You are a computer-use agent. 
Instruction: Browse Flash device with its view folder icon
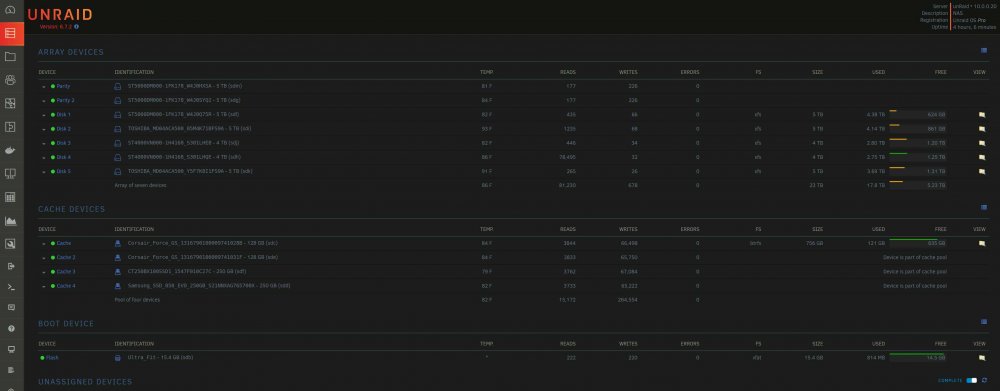click(982, 358)
